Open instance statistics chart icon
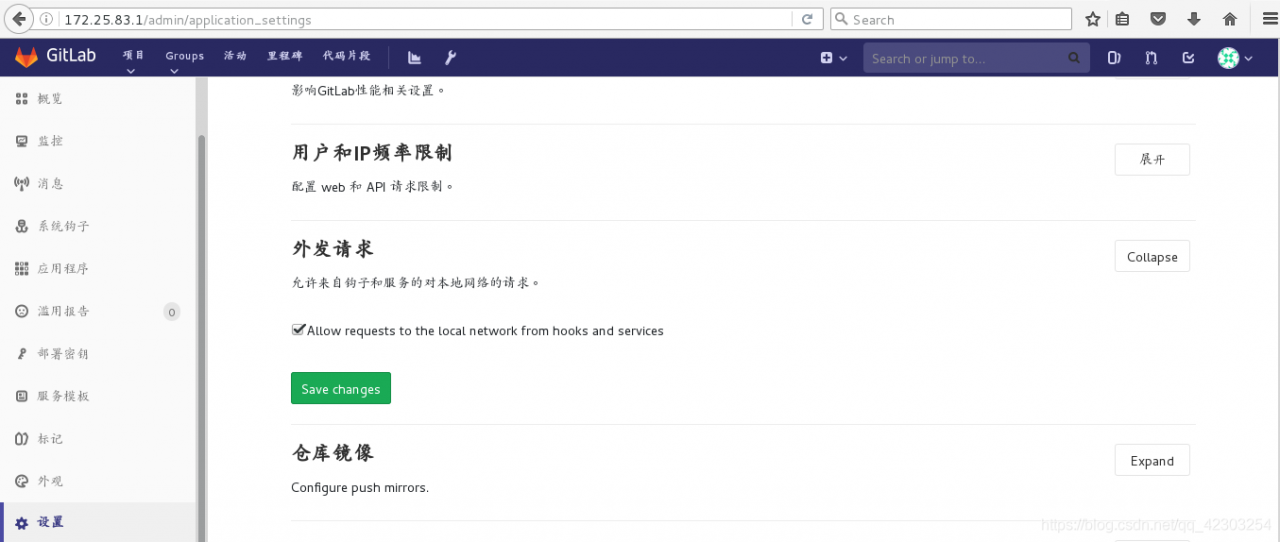The image size is (1280, 542). click(x=415, y=58)
